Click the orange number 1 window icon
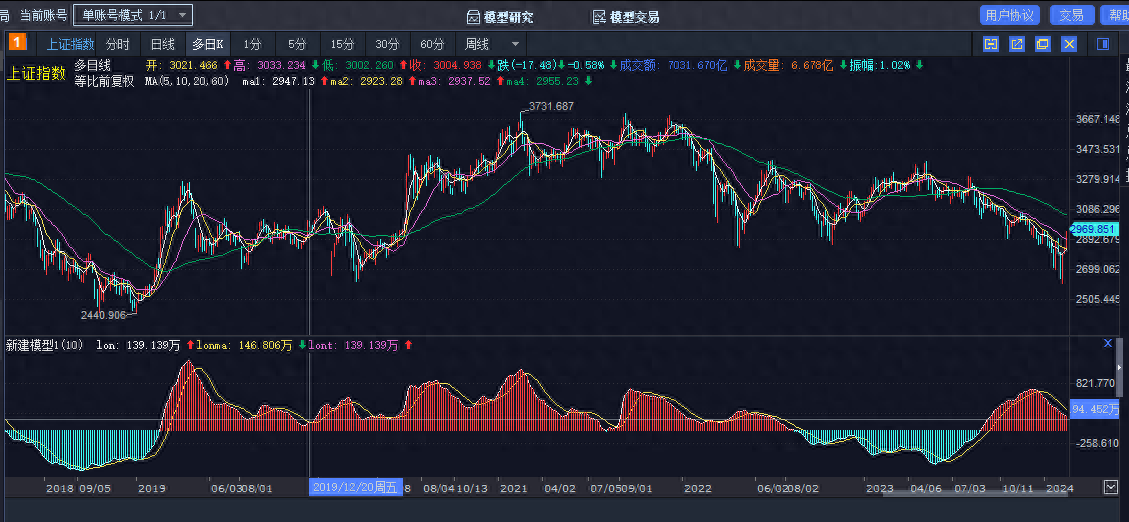The height and width of the screenshot is (522, 1129). tap(18, 43)
